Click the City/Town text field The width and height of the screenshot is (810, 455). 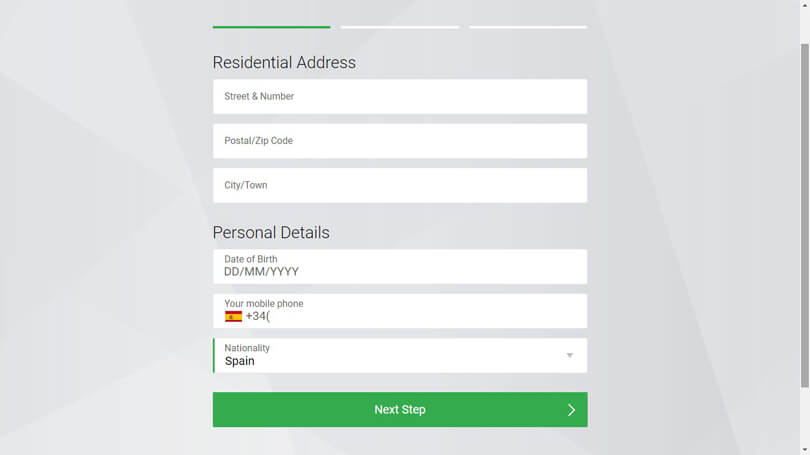click(x=400, y=185)
